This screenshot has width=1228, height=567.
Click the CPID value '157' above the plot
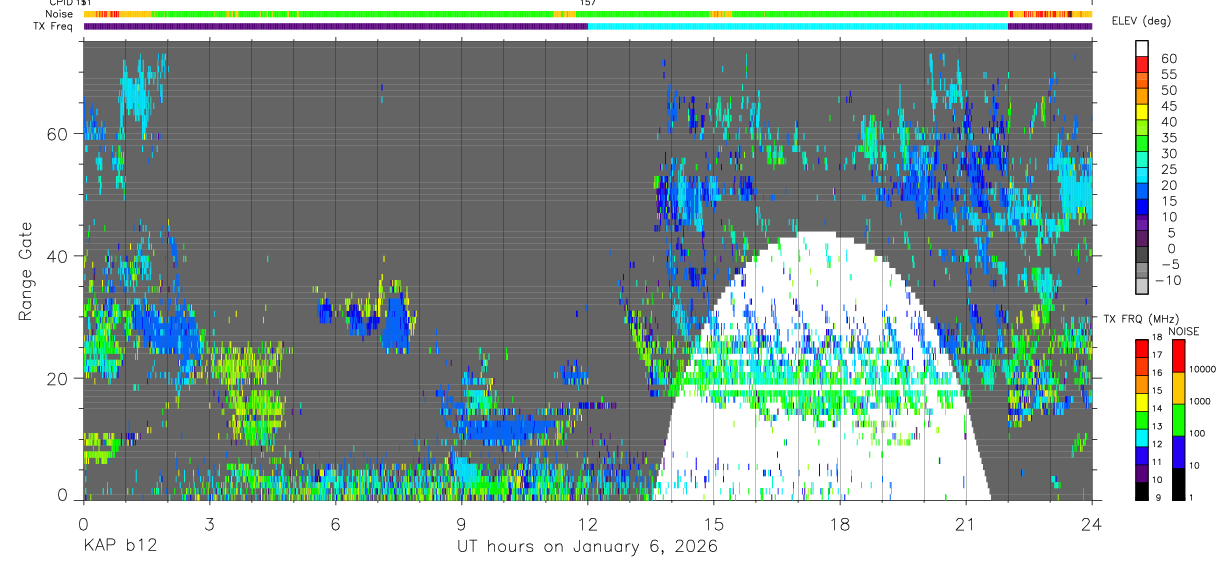[x=587, y=3]
